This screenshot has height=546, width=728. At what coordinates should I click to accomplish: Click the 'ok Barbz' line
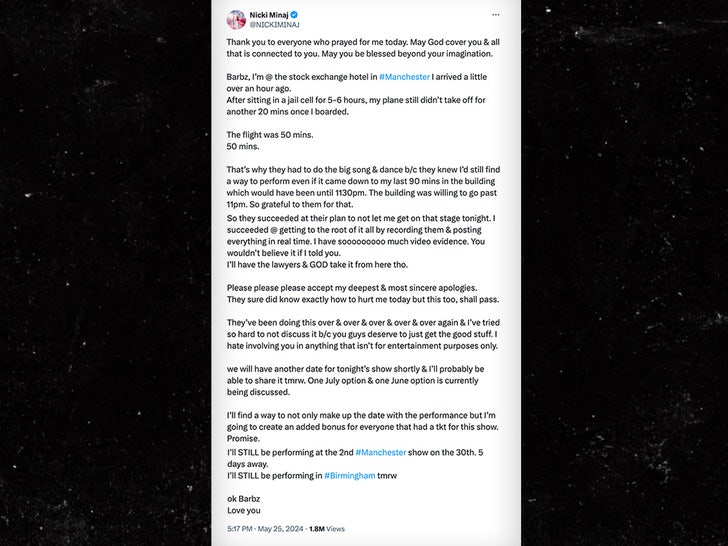coord(243,498)
